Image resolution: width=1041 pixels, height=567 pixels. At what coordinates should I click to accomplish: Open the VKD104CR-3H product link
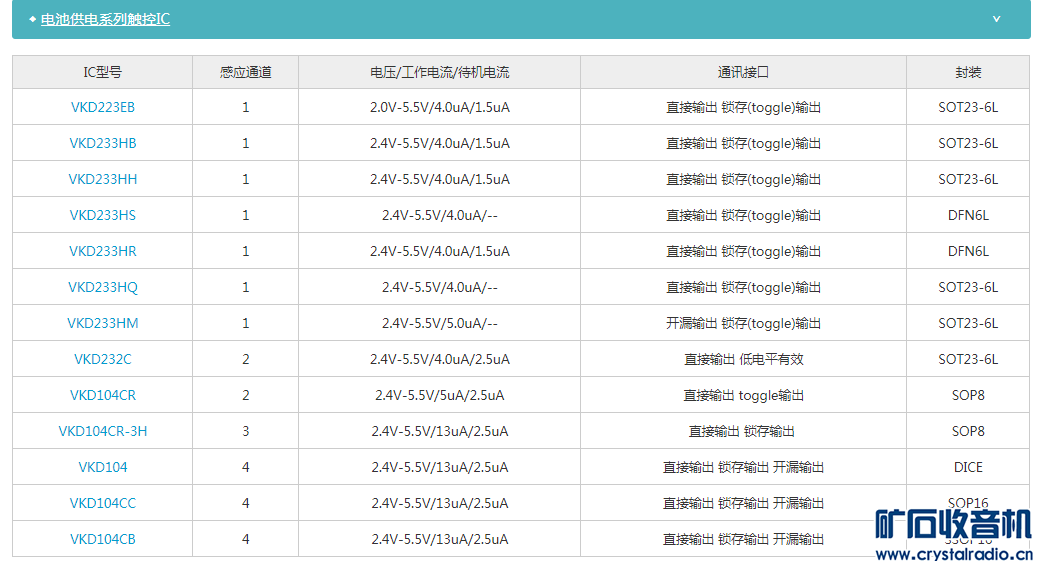click(x=103, y=431)
